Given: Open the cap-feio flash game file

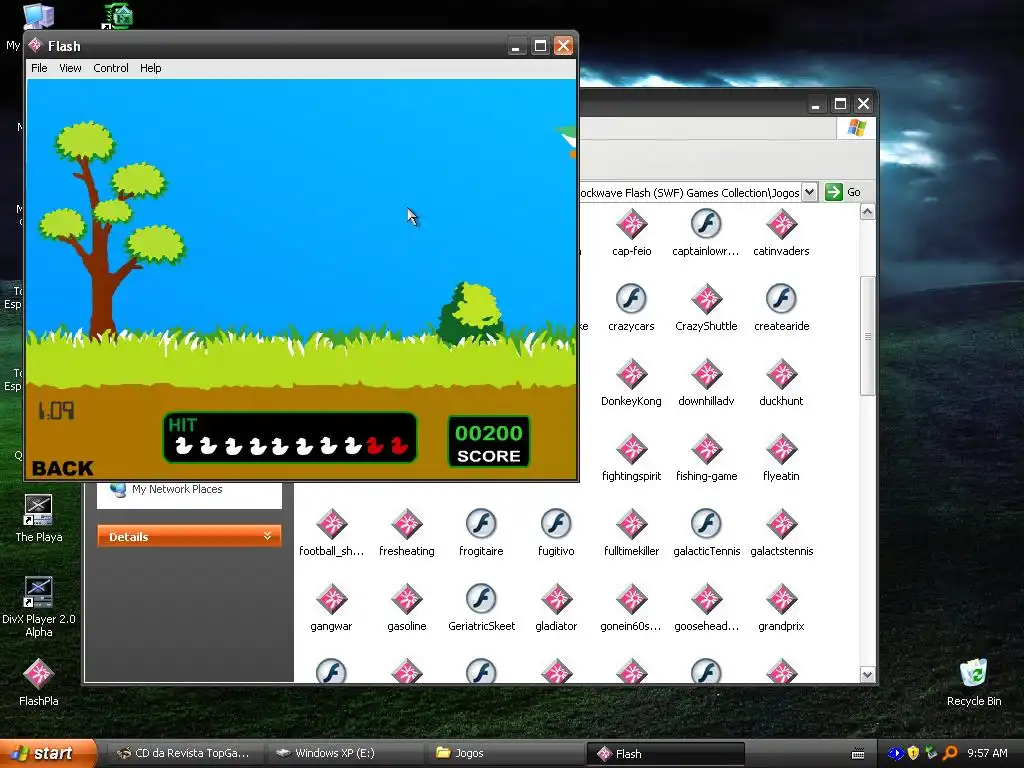Looking at the screenshot, I should click(632, 225).
